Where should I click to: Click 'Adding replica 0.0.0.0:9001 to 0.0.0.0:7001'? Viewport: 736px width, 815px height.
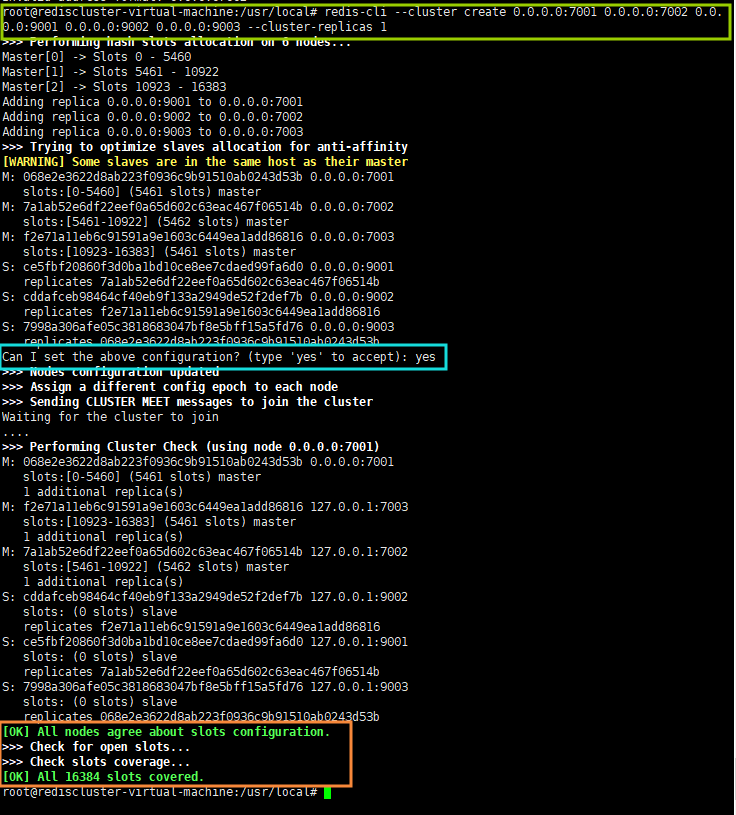click(x=152, y=102)
